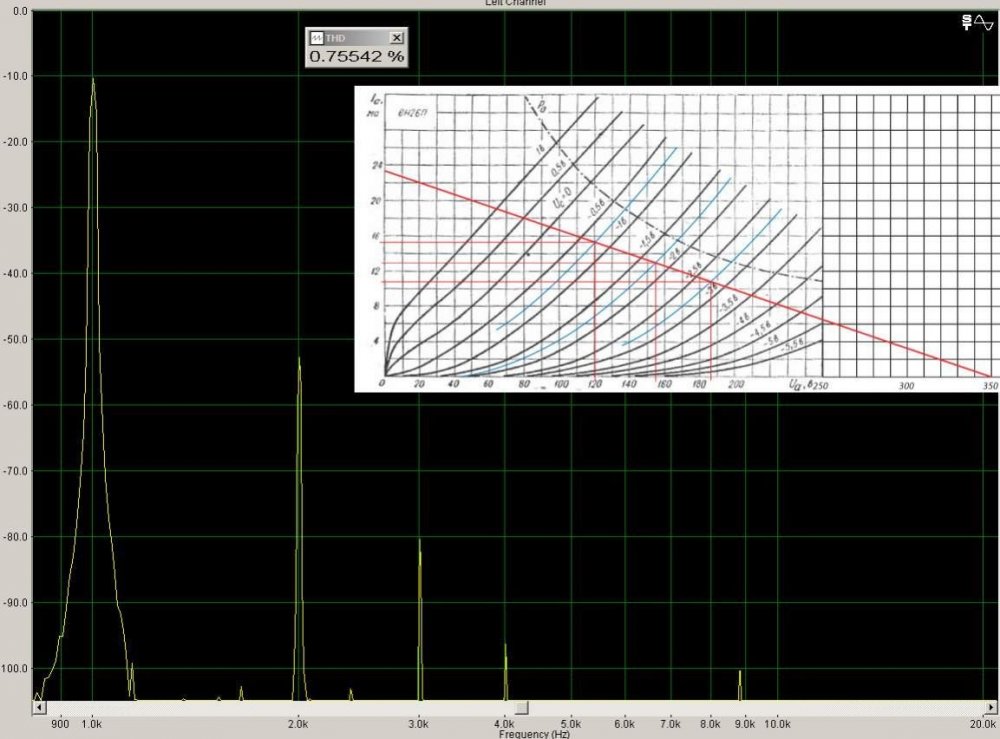Click the -10.0 dB axis label
The height and width of the screenshot is (739, 1000).
tap(19, 76)
